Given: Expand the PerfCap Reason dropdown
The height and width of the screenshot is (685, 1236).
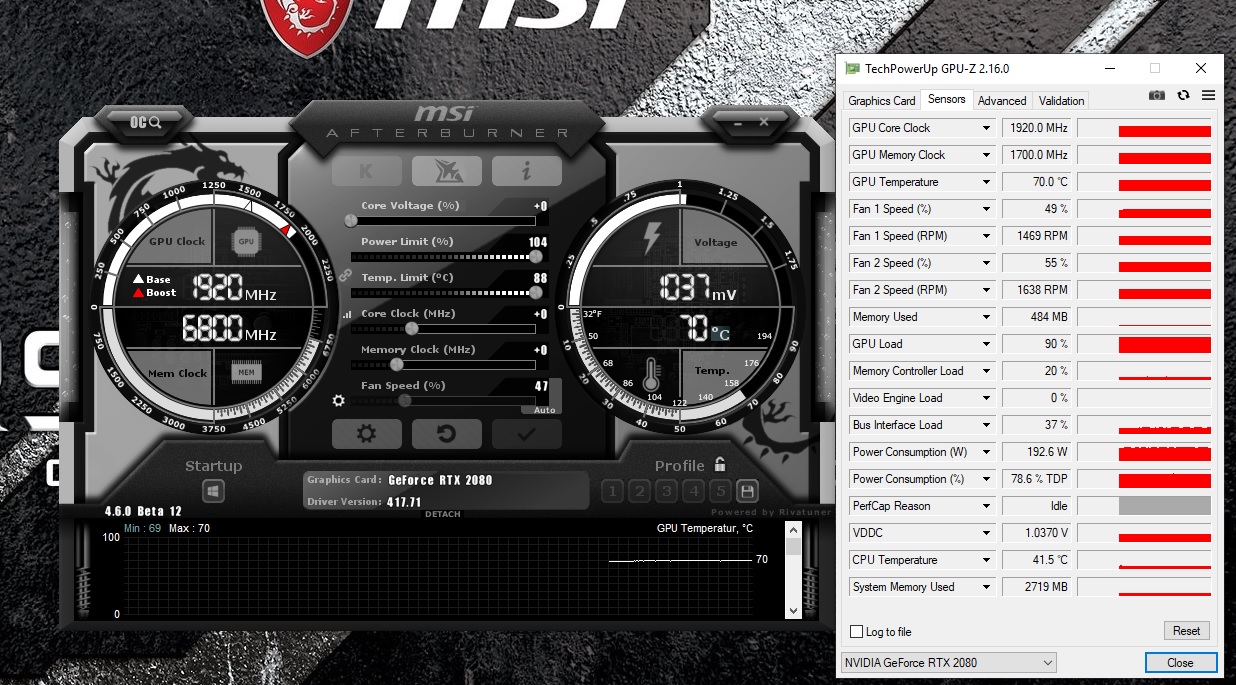Looking at the screenshot, I should click(x=987, y=506).
